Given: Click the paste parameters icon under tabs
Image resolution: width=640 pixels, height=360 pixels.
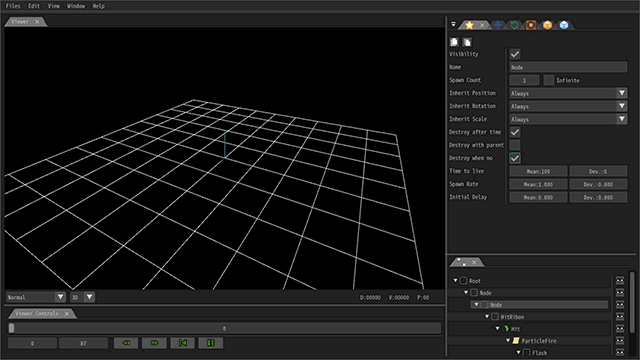Looking at the screenshot, I should coord(467,42).
